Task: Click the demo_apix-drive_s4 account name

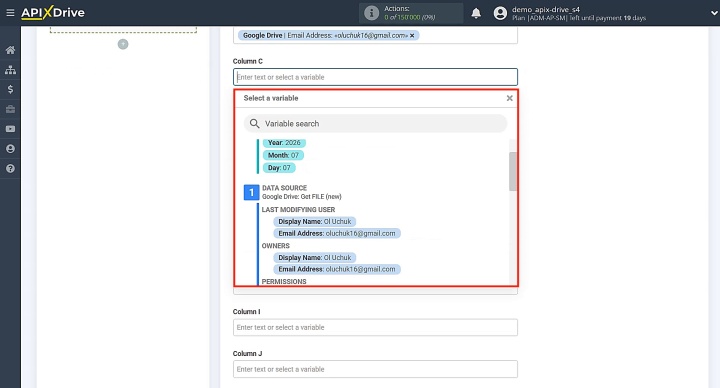Action: (x=546, y=9)
